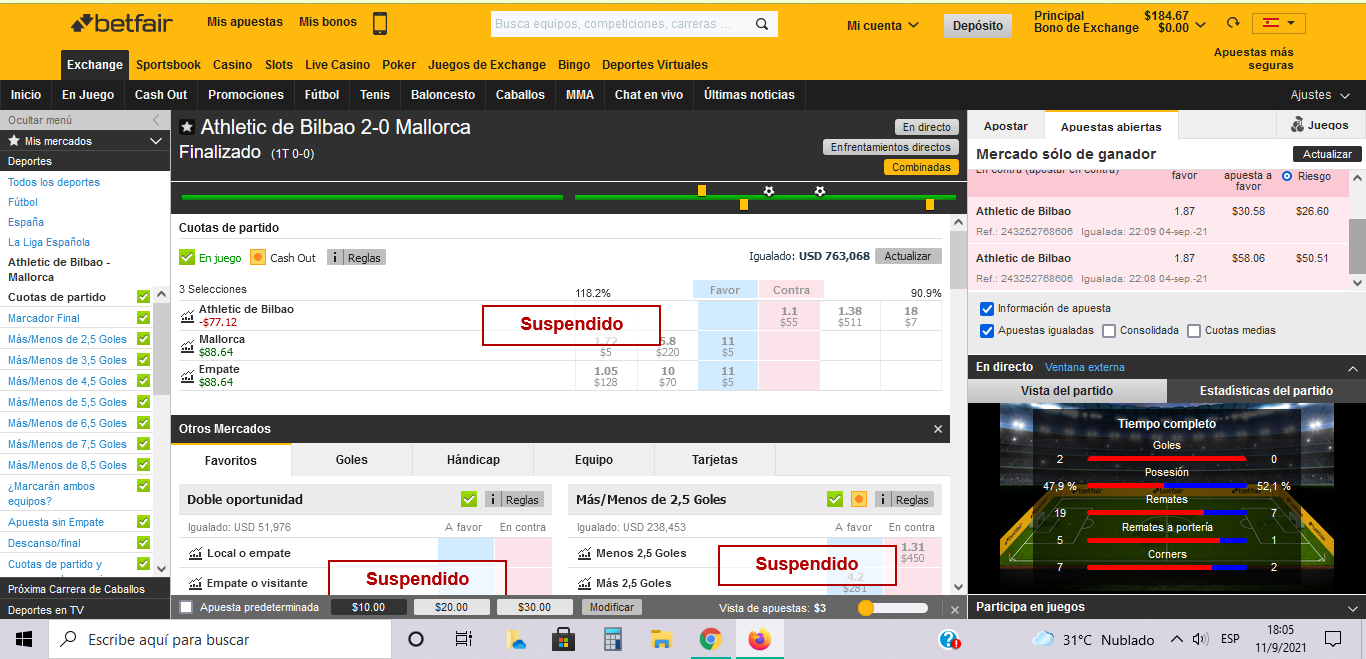
Task: Edit the $10.00 default stake field
Action: 369,607
